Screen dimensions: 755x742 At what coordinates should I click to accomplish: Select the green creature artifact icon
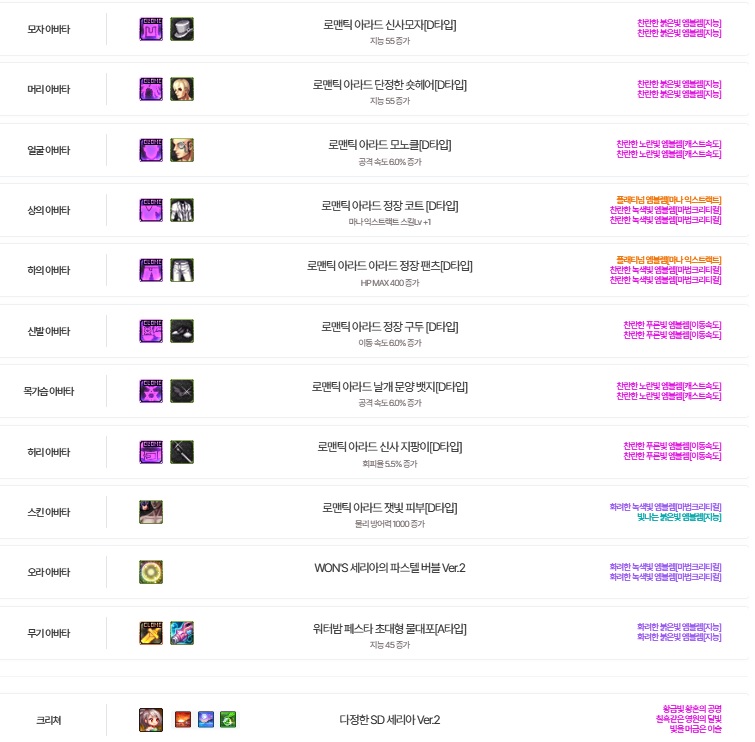(x=228, y=720)
